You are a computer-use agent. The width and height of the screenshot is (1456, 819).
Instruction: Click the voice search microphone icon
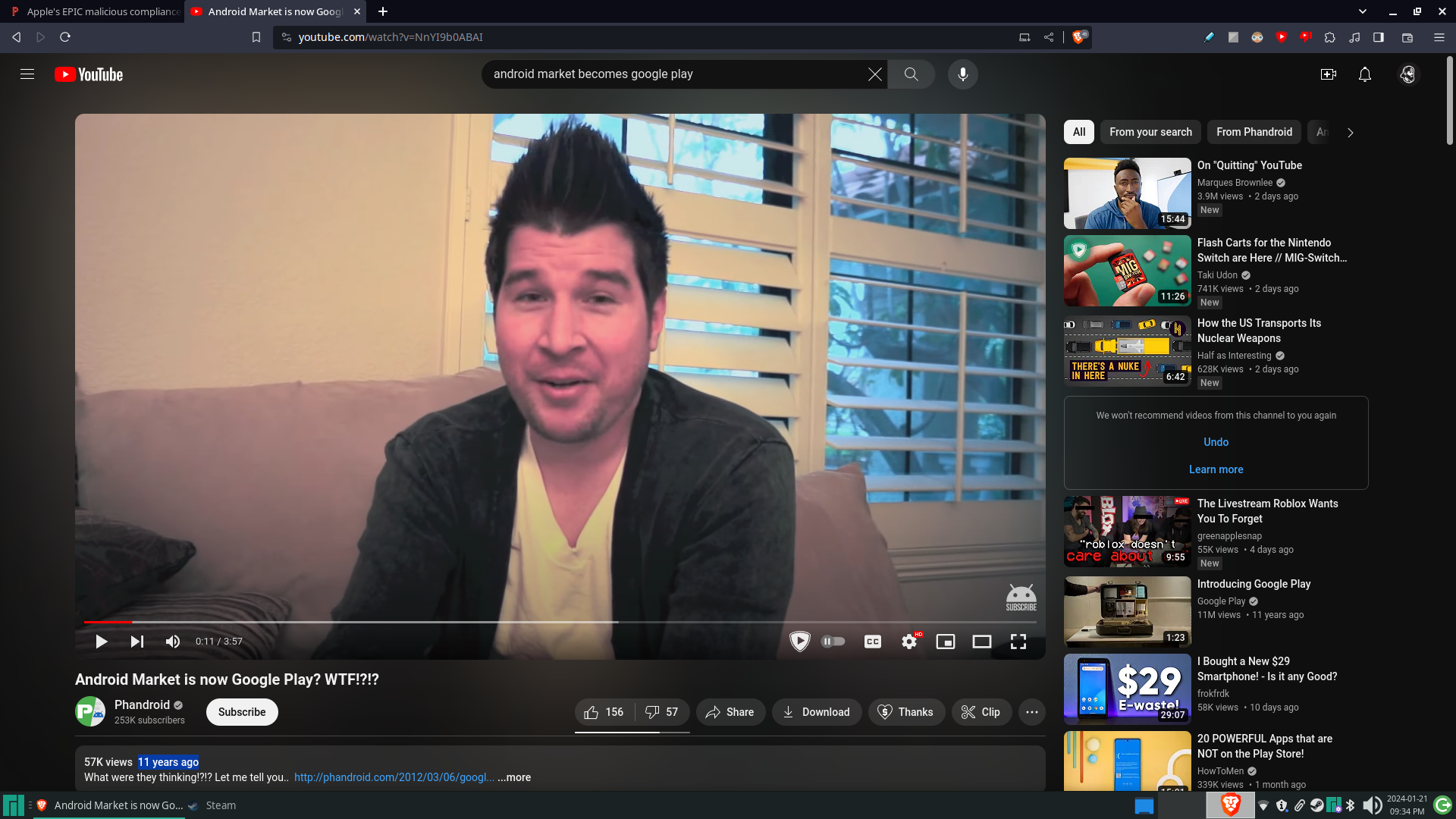point(962,74)
